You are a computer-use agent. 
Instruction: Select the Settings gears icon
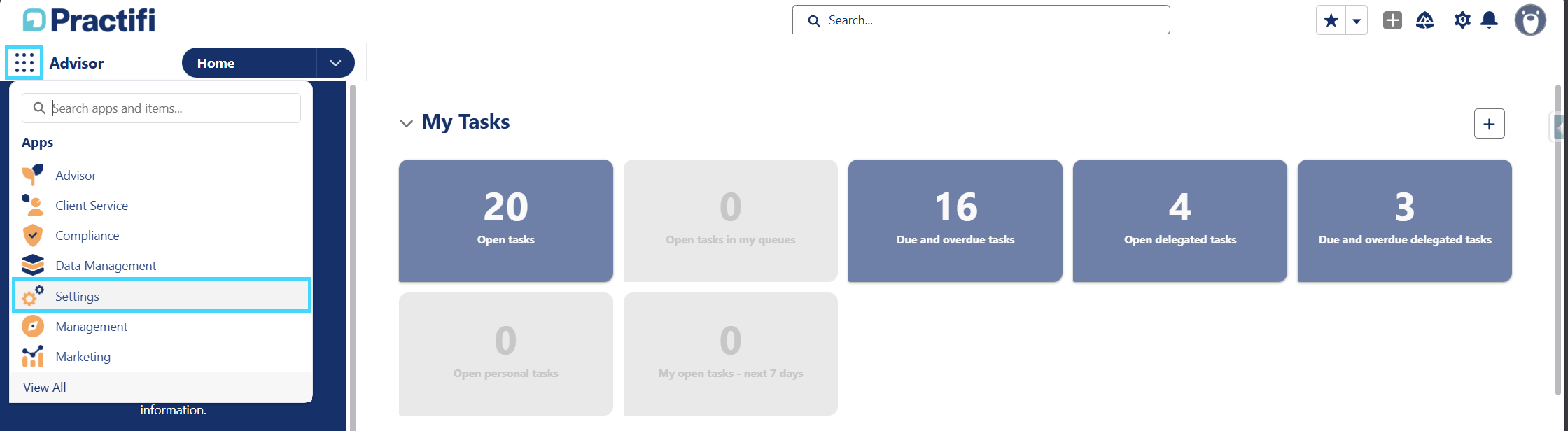(33, 296)
